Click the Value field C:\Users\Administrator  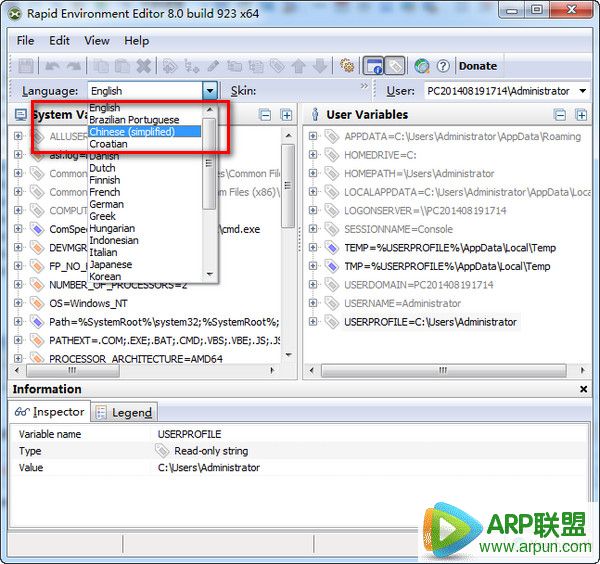point(209,468)
